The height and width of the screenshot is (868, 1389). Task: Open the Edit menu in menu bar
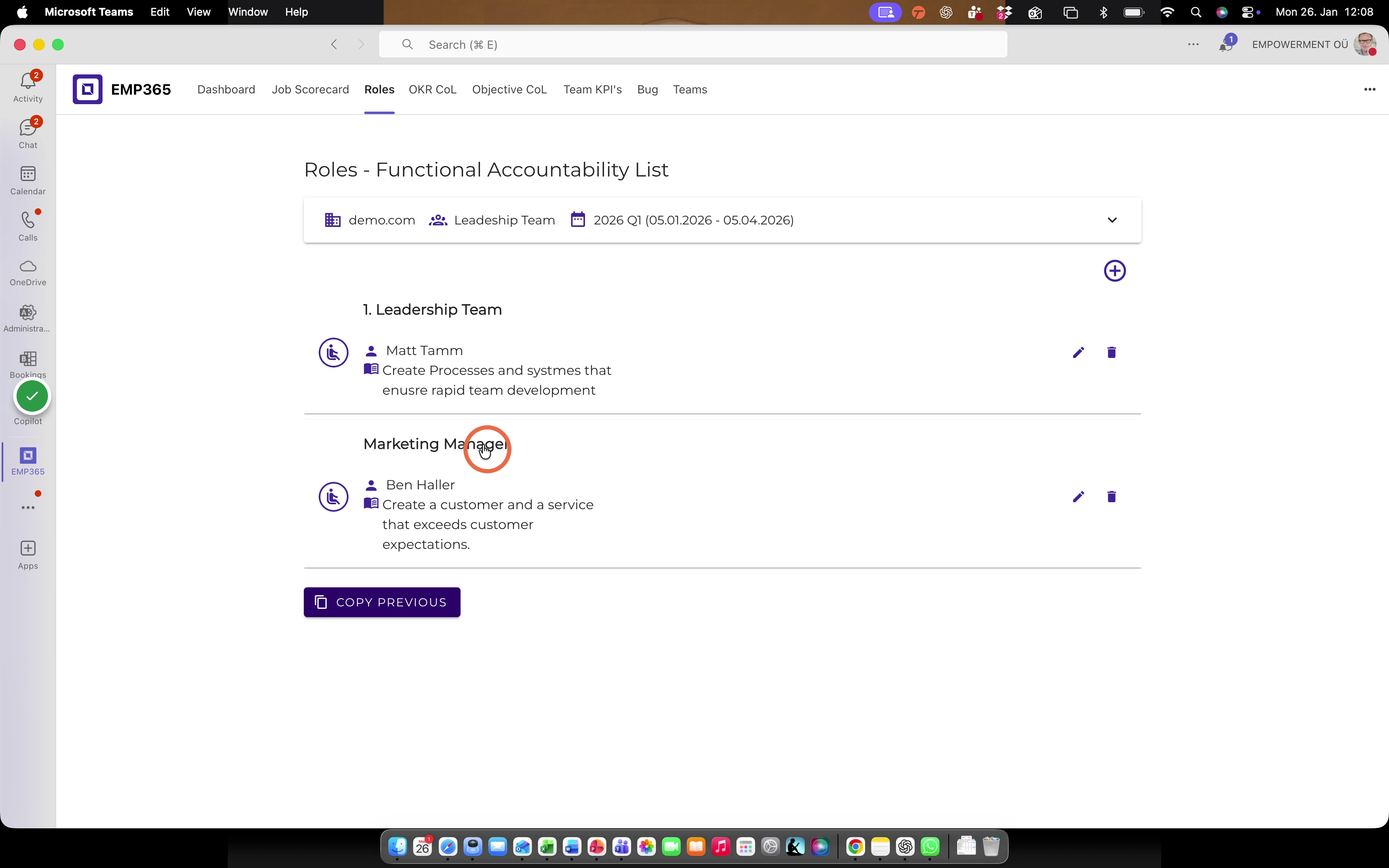pos(160,12)
